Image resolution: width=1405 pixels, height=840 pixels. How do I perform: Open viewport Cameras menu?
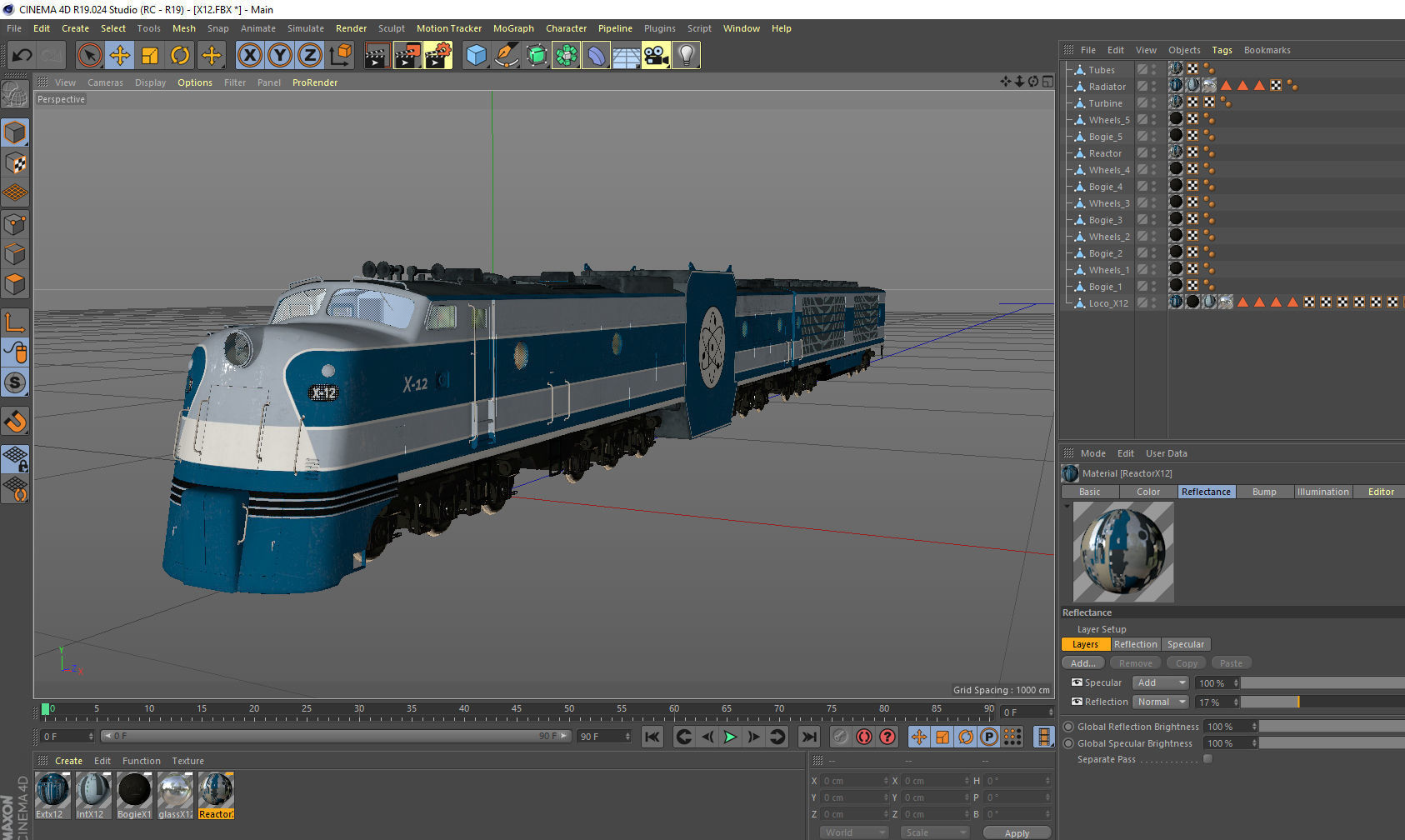pyautogui.click(x=105, y=82)
